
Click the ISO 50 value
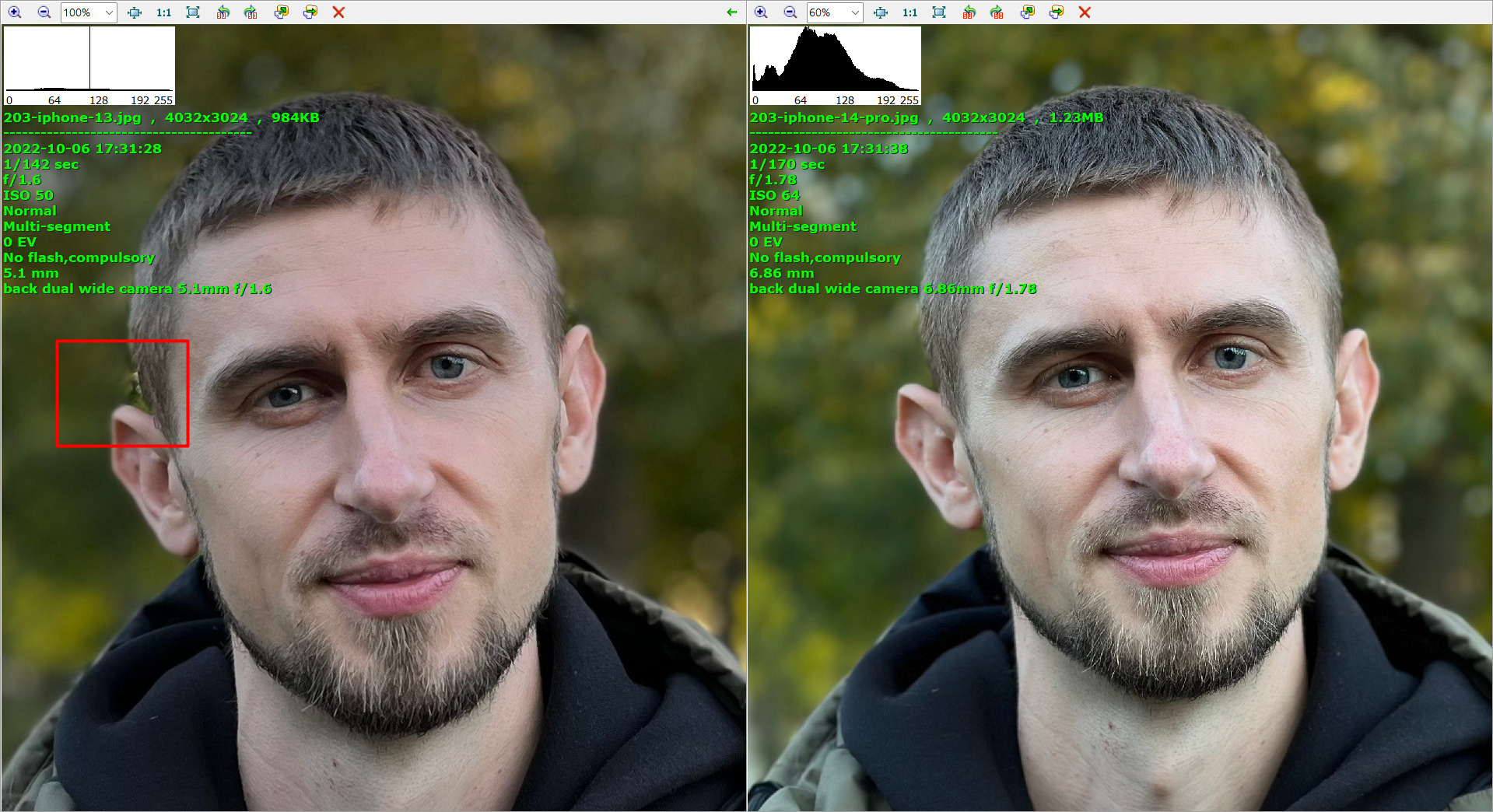pyautogui.click(x=29, y=195)
